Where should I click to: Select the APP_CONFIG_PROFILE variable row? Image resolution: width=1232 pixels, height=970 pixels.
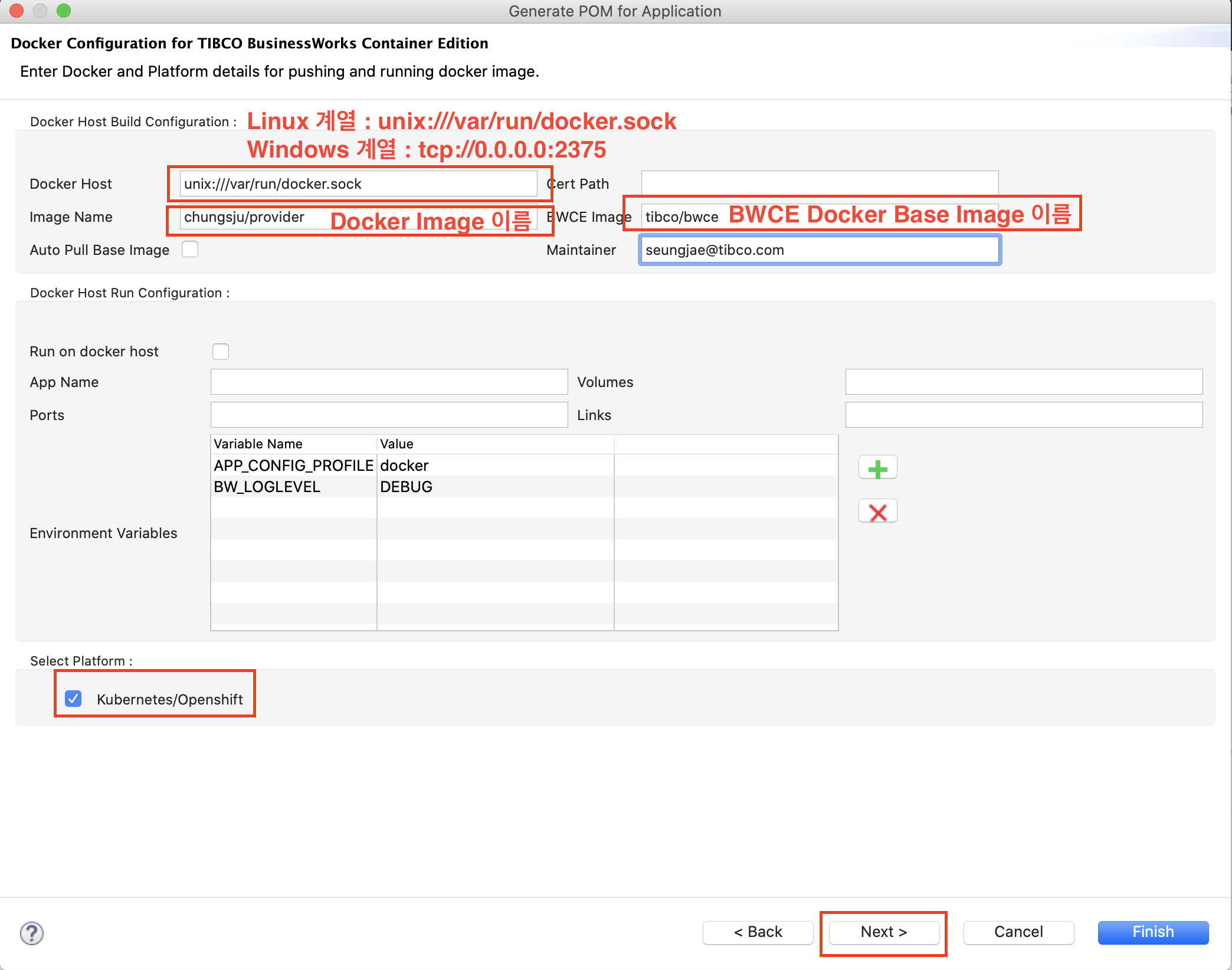pos(524,466)
